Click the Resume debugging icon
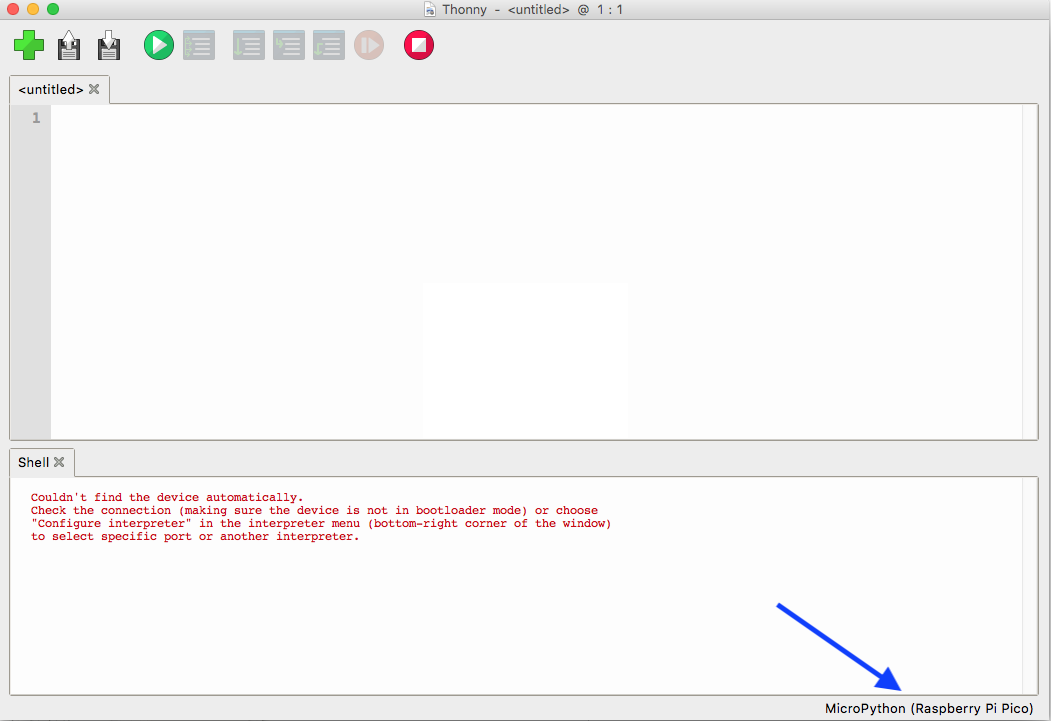The height and width of the screenshot is (721, 1051). tap(369, 46)
